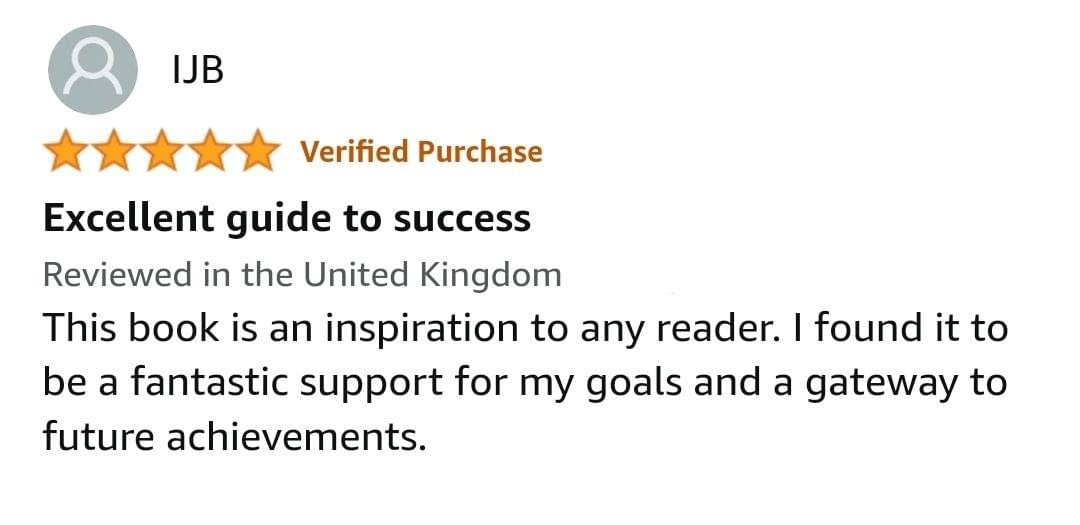Click the first orange rating star
Screen dimensions: 1080x525
click(x=66, y=150)
